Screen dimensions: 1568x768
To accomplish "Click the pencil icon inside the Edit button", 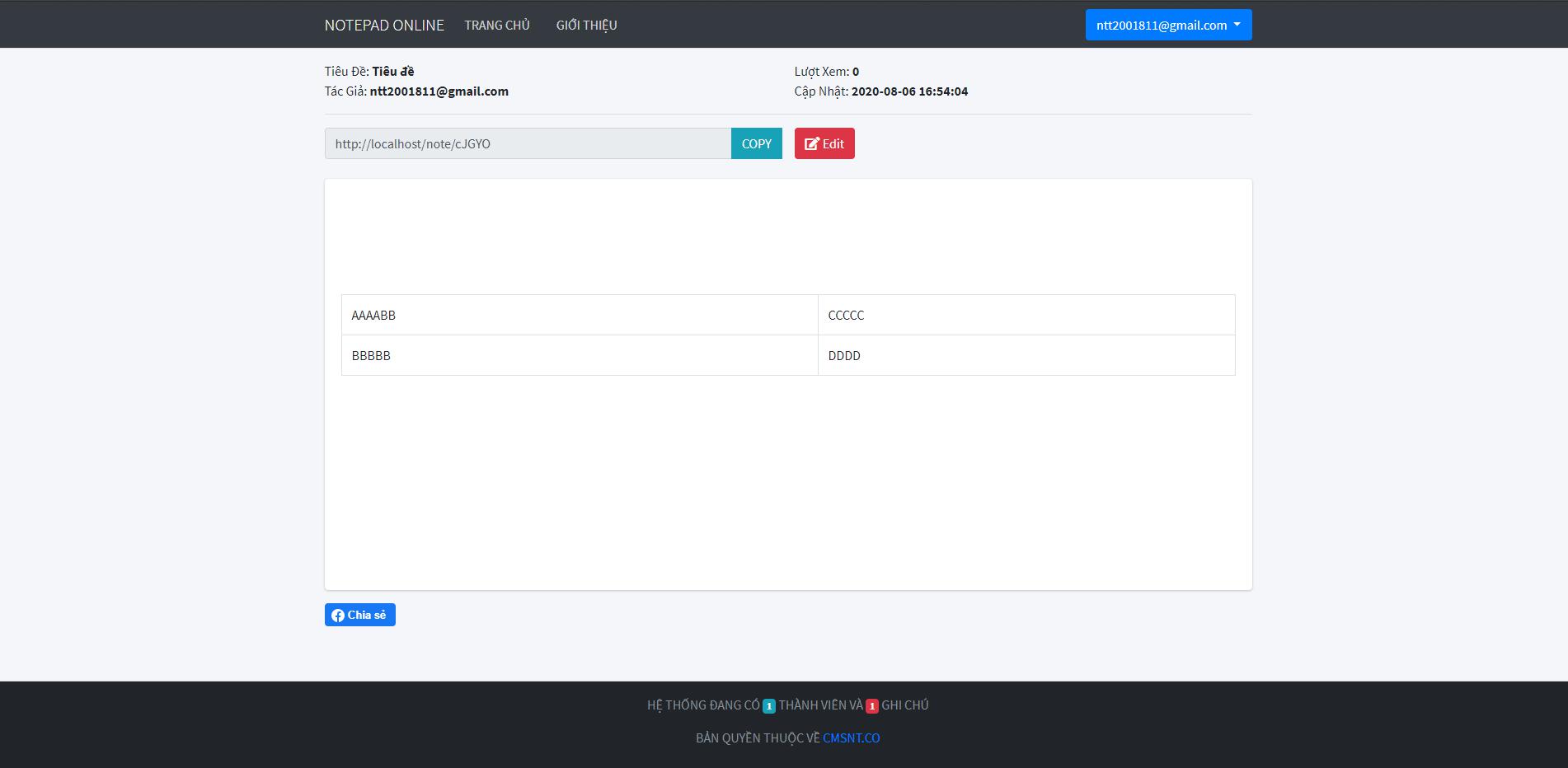I will (x=812, y=143).
